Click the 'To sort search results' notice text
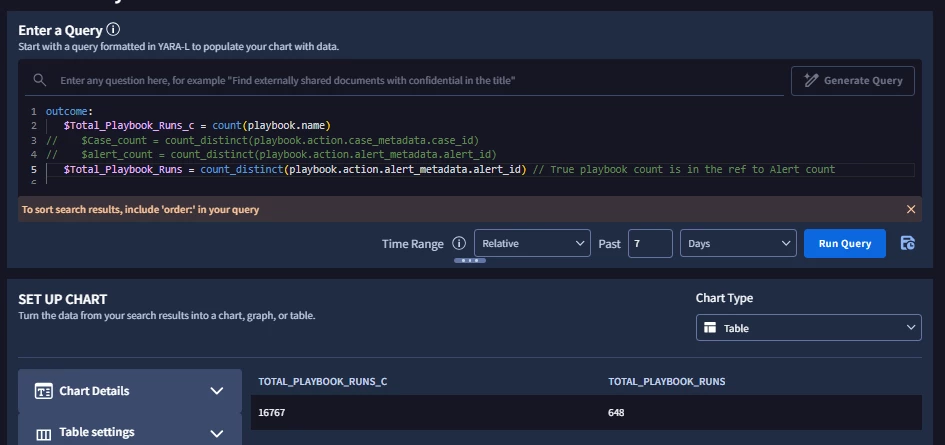The height and width of the screenshot is (445, 945). [x=140, y=210]
